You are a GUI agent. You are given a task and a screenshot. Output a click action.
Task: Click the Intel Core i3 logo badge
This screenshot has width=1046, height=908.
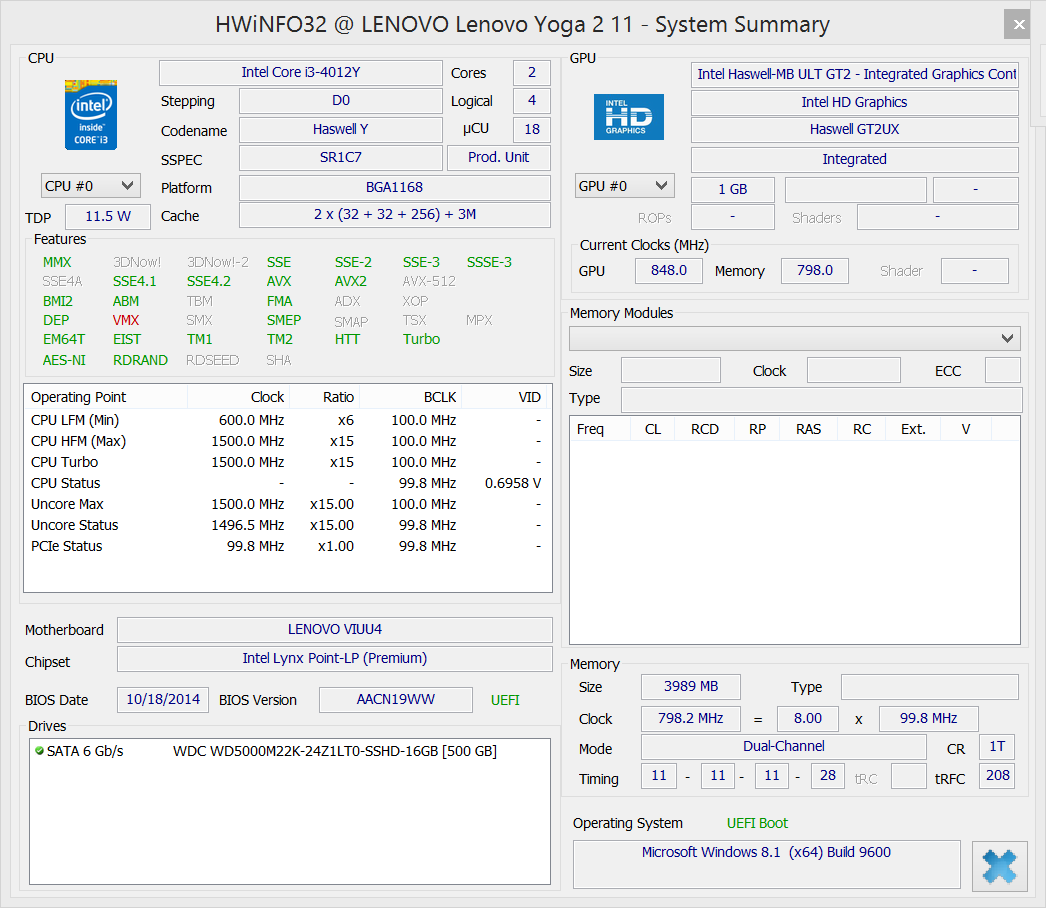click(x=91, y=115)
